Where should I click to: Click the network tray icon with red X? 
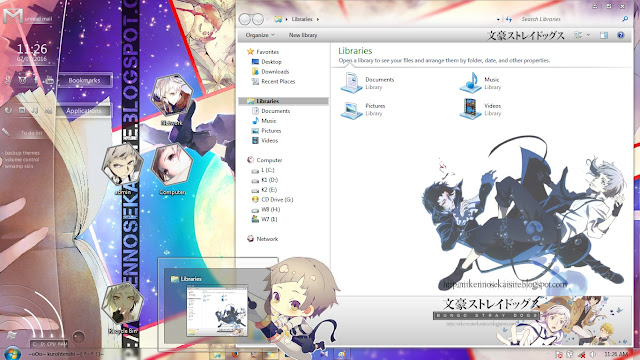pos(582,354)
